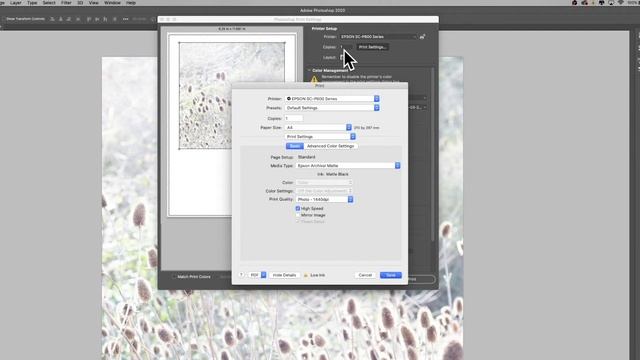Open the 3D menu
The width and height of the screenshot is (640, 360).
80,3
